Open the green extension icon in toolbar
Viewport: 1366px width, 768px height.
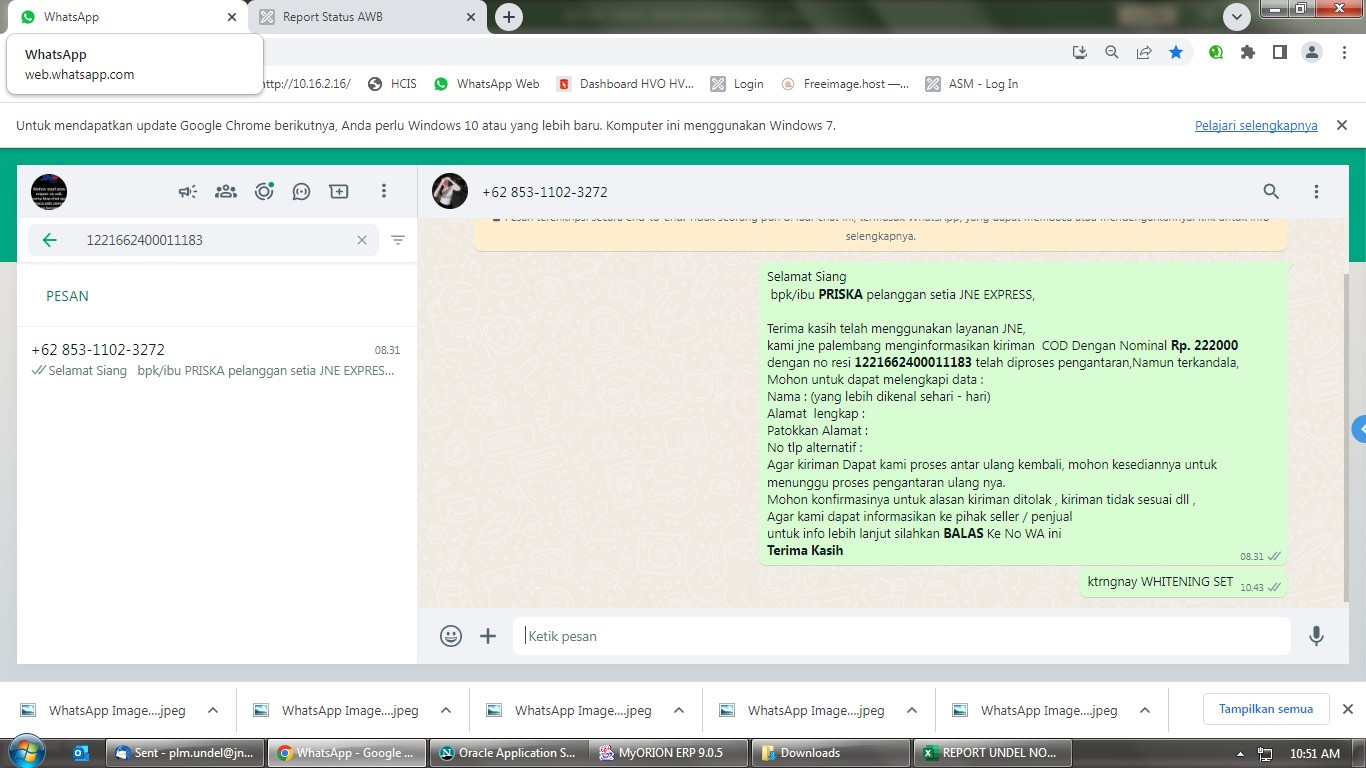coord(1216,52)
